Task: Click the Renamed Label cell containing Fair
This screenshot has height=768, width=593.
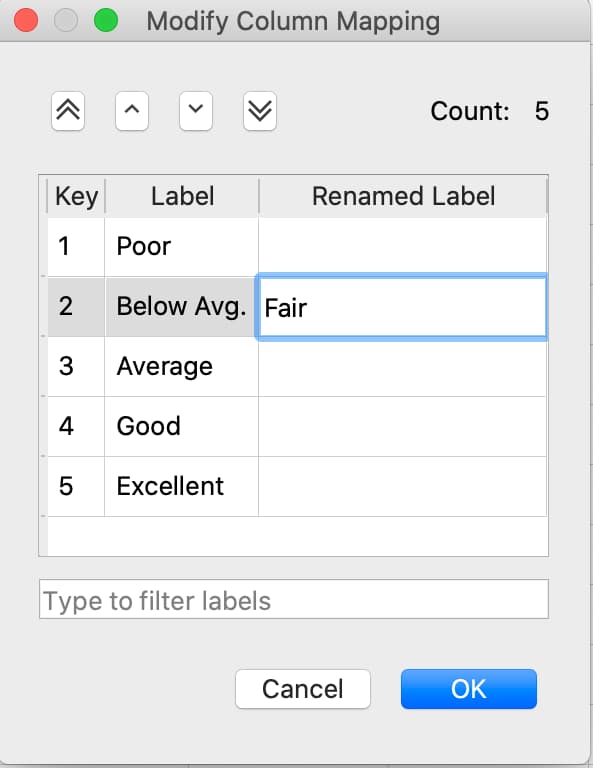Action: pos(402,307)
